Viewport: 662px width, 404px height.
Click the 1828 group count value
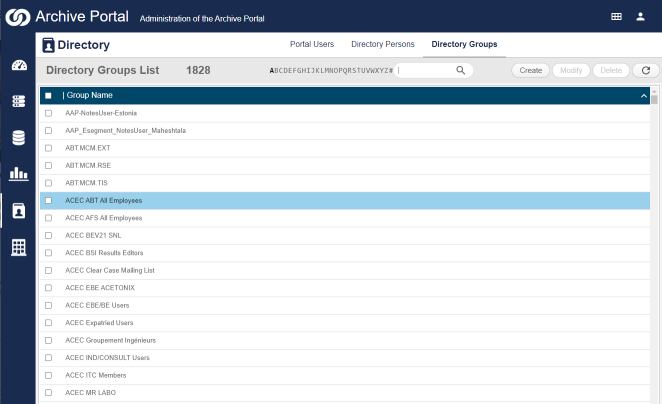point(198,70)
